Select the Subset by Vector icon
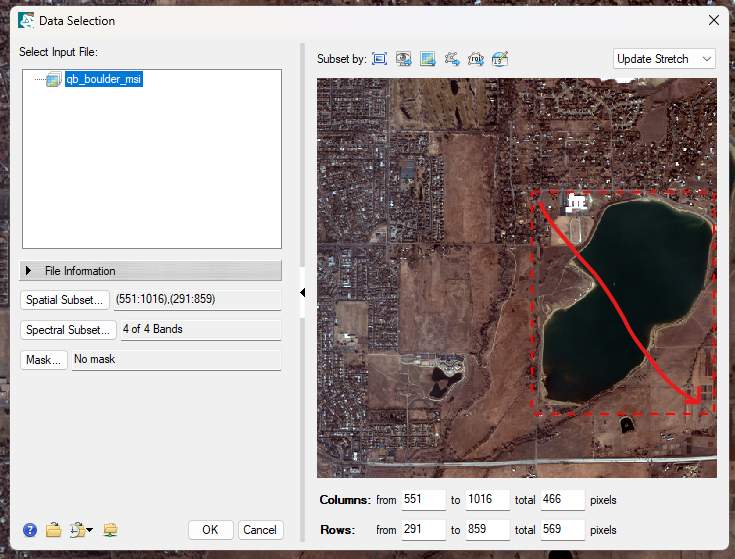 point(452,59)
